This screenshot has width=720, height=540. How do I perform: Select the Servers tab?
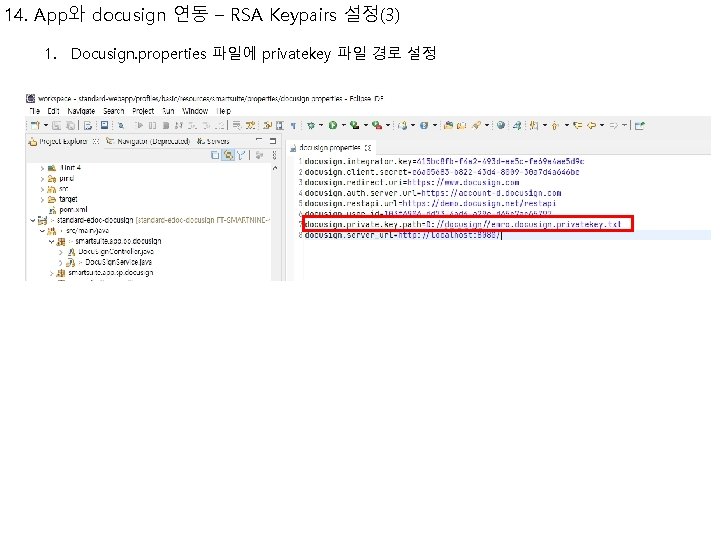pyautogui.click(x=213, y=141)
